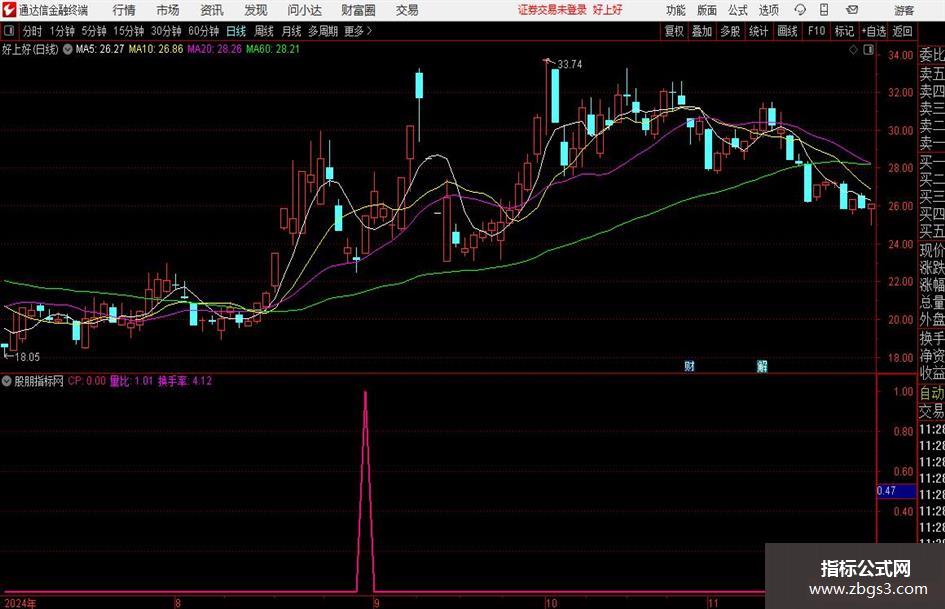Click the MA60: 28.21 label
Screen dimensions: 945x609
[x=272, y=49]
